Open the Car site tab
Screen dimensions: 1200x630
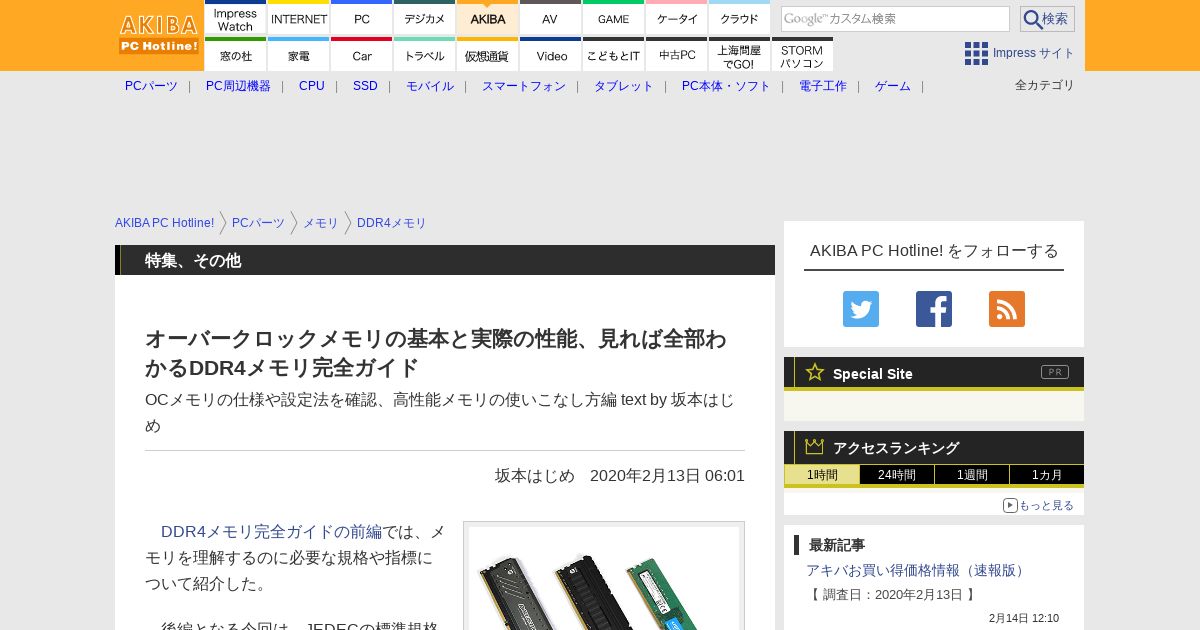pyautogui.click(x=362, y=54)
